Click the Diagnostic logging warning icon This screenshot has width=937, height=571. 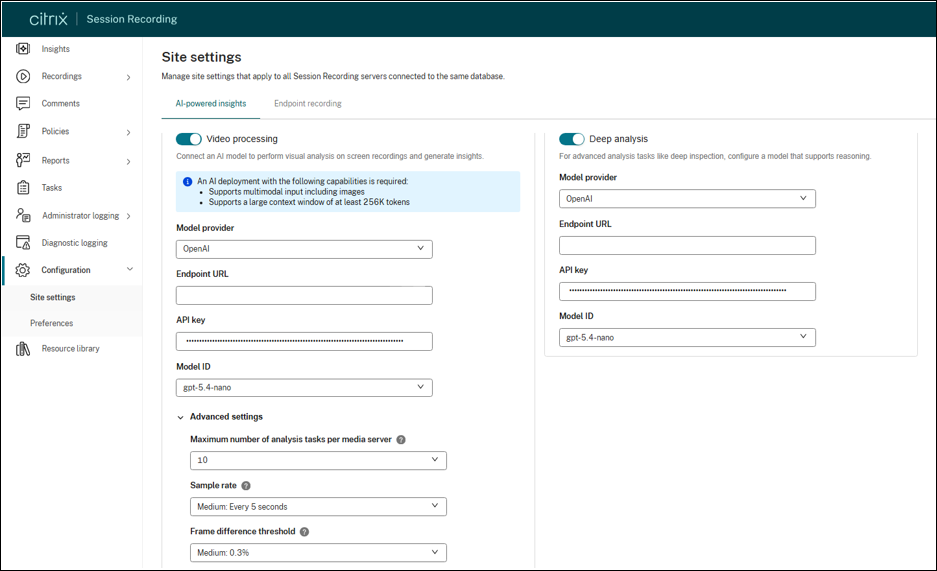(x=23, y=242)
